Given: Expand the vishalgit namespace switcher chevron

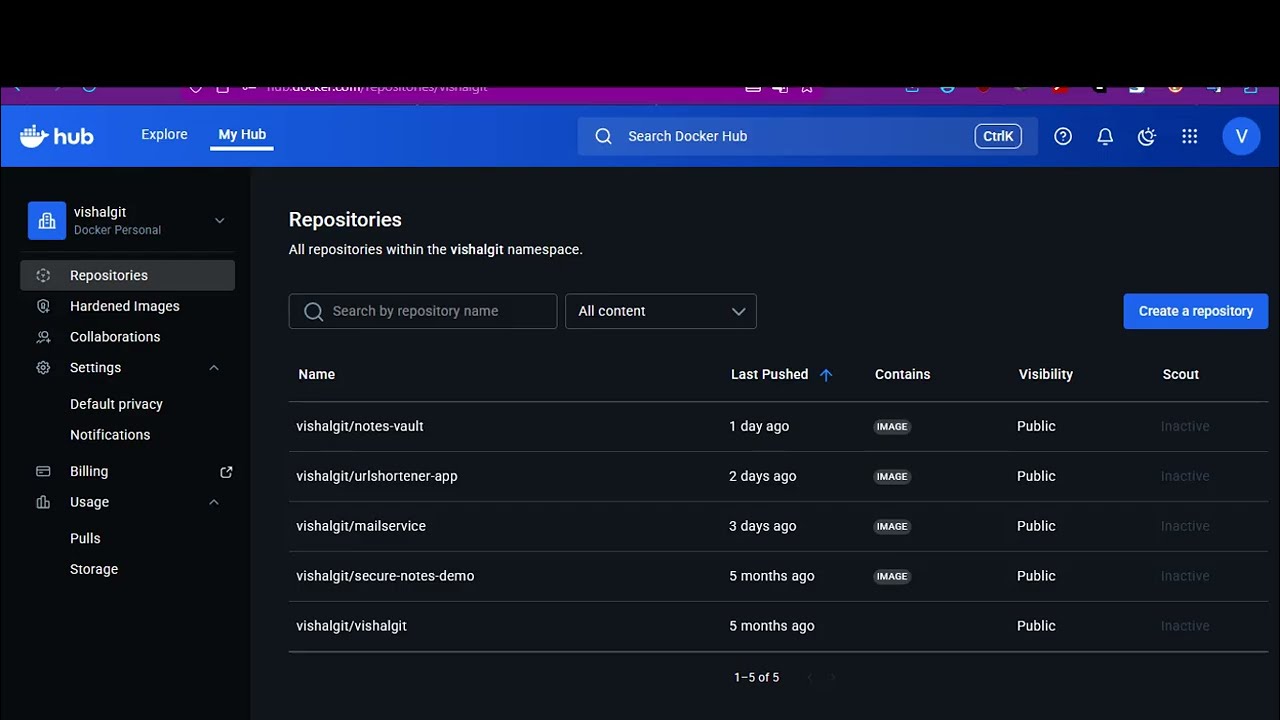Looking at the screenshot, I should (x=219, y=221).
